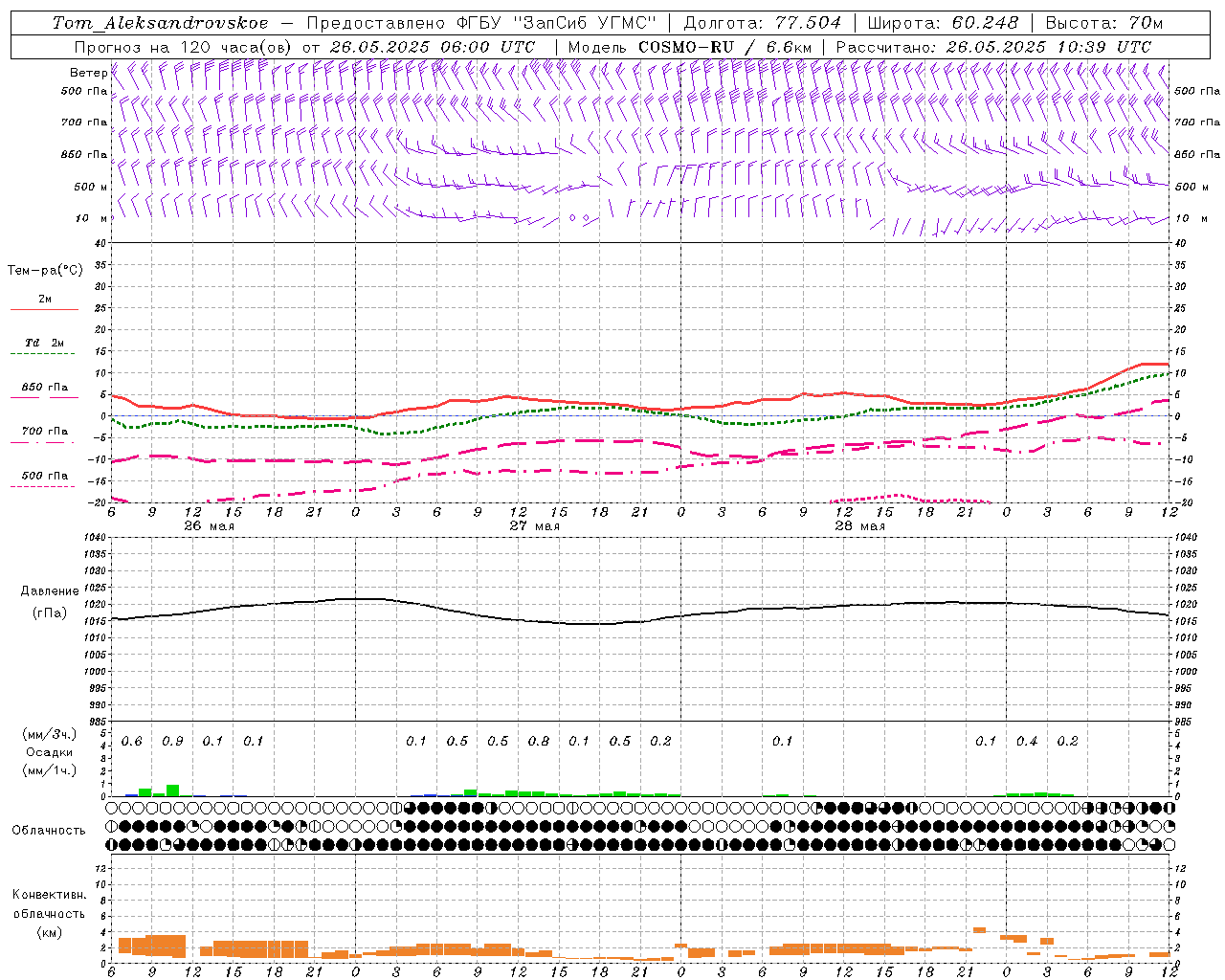The width and height of the screenshot is (1225, 980).
Task: Click the 'Рассчитано: 26.05.2025 10:39 UTC' timestamp
Action: point(994,47)
